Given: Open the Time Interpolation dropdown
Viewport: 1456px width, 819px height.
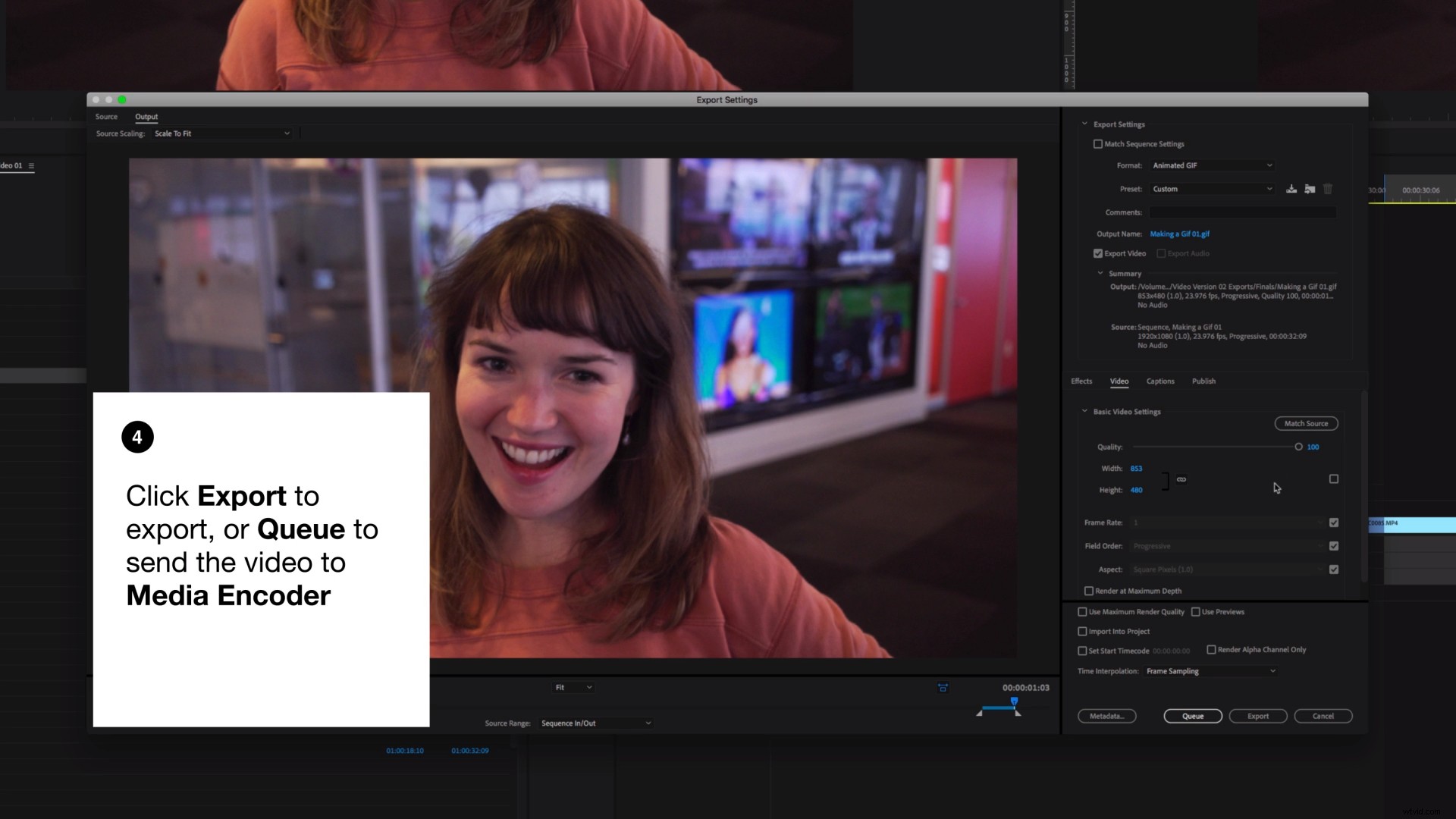Looking at the screenshot, I should tap(1210, 670).
